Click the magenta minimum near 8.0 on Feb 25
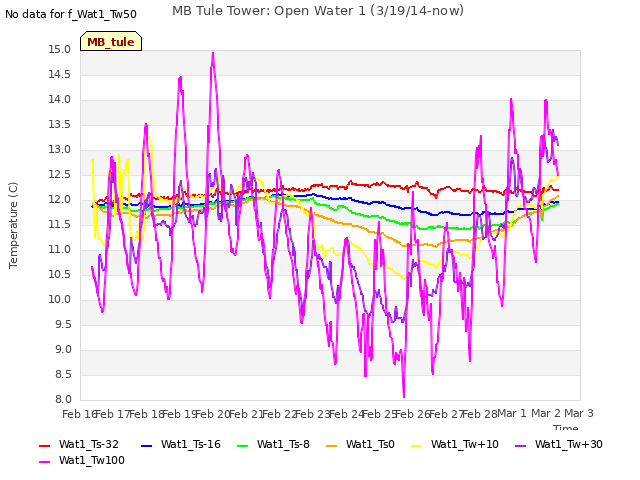This screenshot has width=640, height=480. [404, 396]
